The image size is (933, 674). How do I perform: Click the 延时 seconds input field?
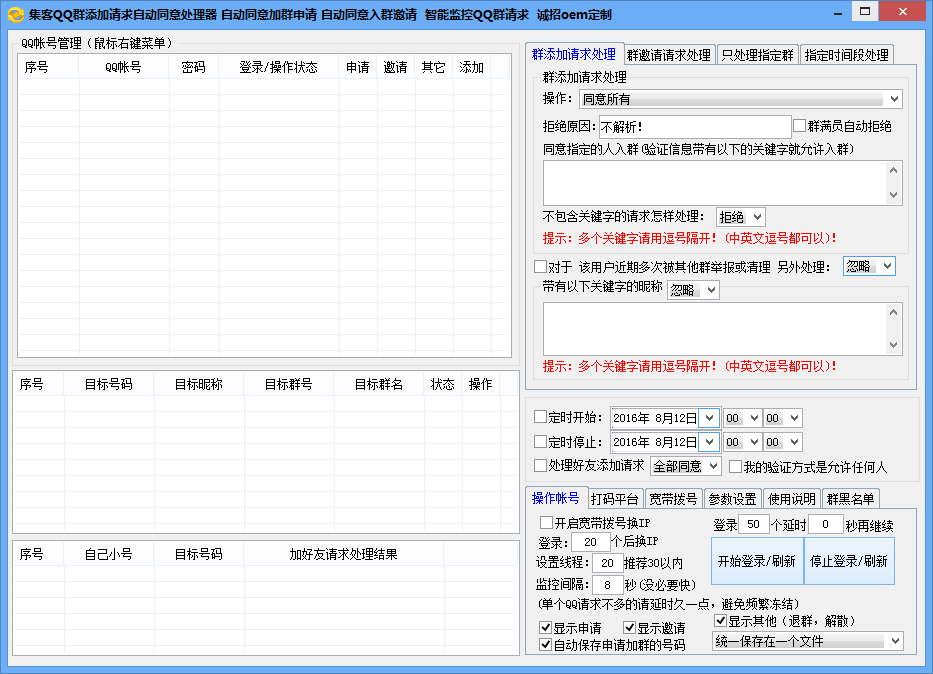click(825, 524)
